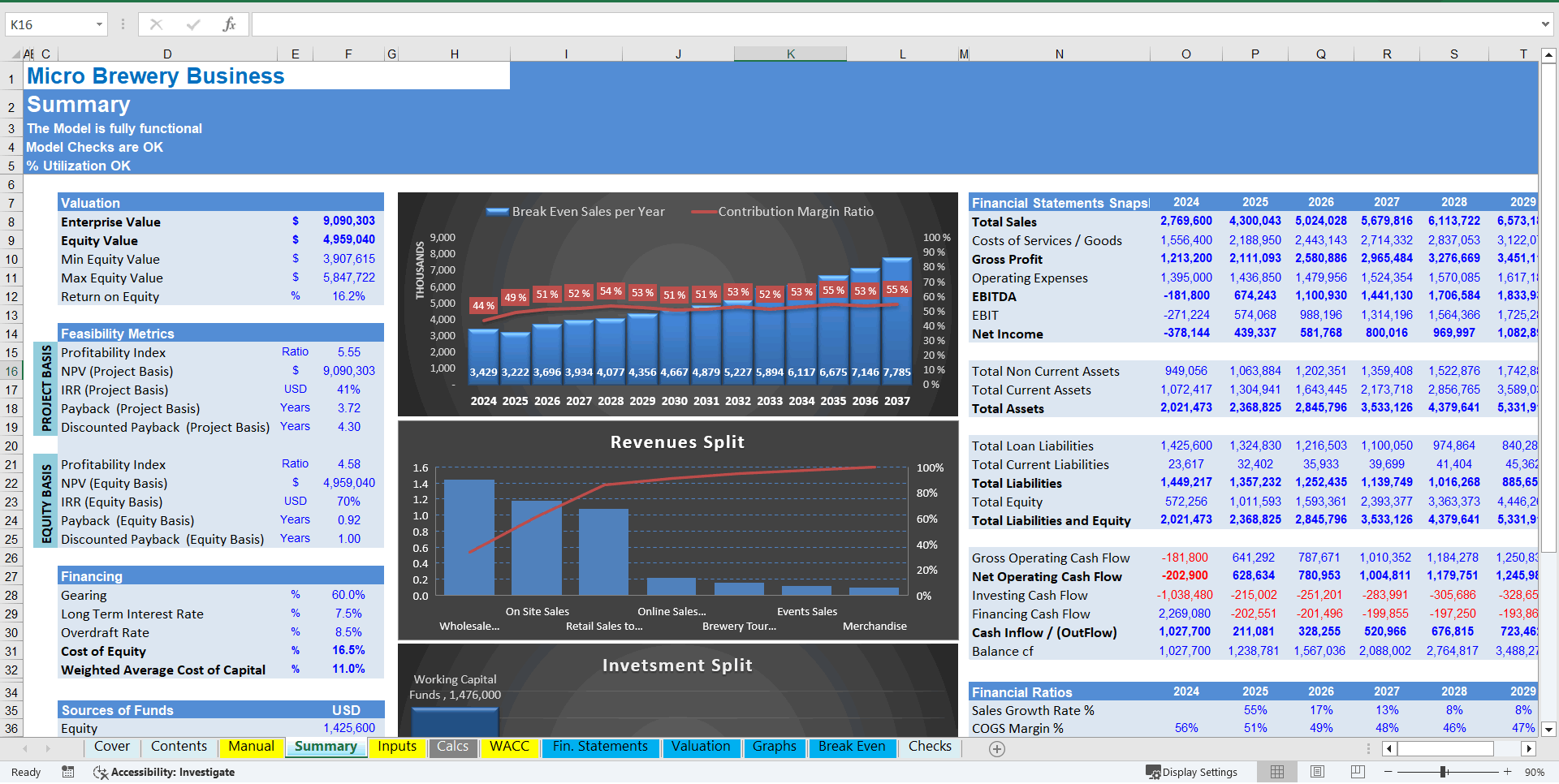Select the Weighted Average Cost of Capital label
The image size is (1559, 784).
coord(163,670)
